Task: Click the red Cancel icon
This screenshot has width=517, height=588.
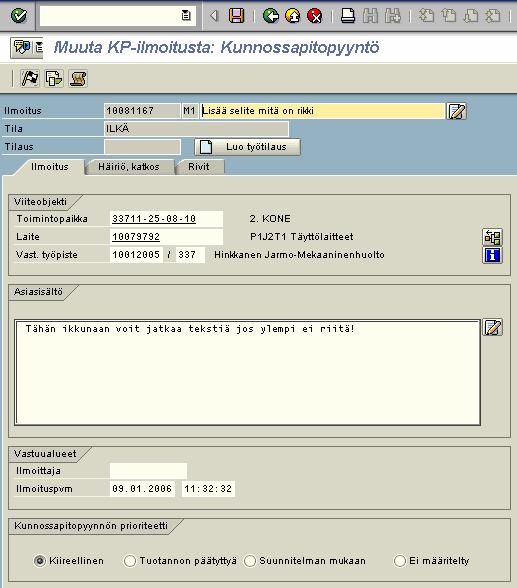Action: (315, 16)
